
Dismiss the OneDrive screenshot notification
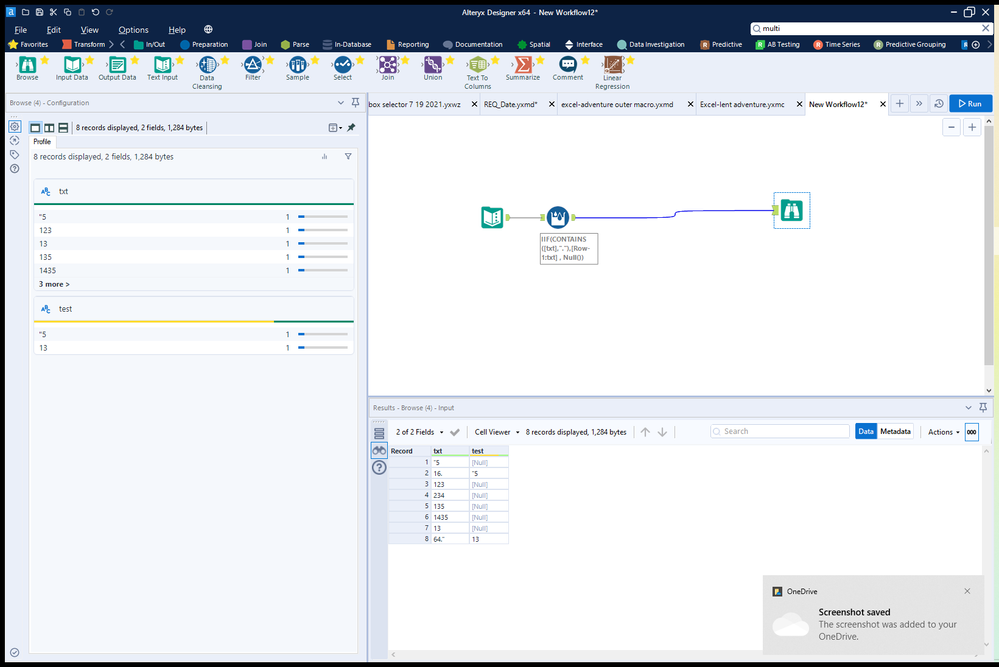(967, 591)
